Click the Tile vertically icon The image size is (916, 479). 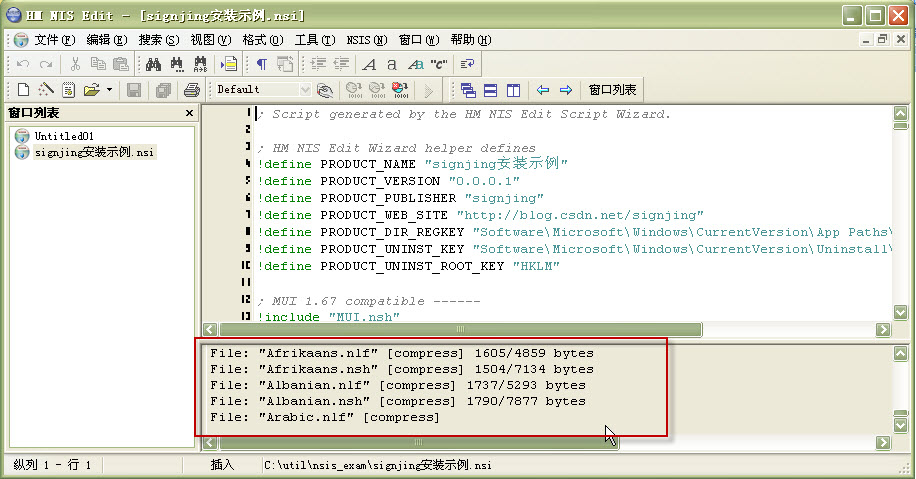513,90
